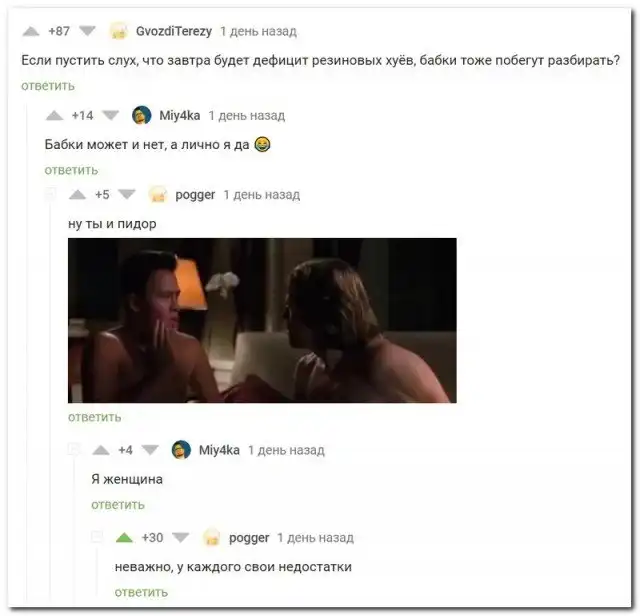Click the green upvote arrow on +30 comment
Screen dimensions: 640x616
coord(124,538)
